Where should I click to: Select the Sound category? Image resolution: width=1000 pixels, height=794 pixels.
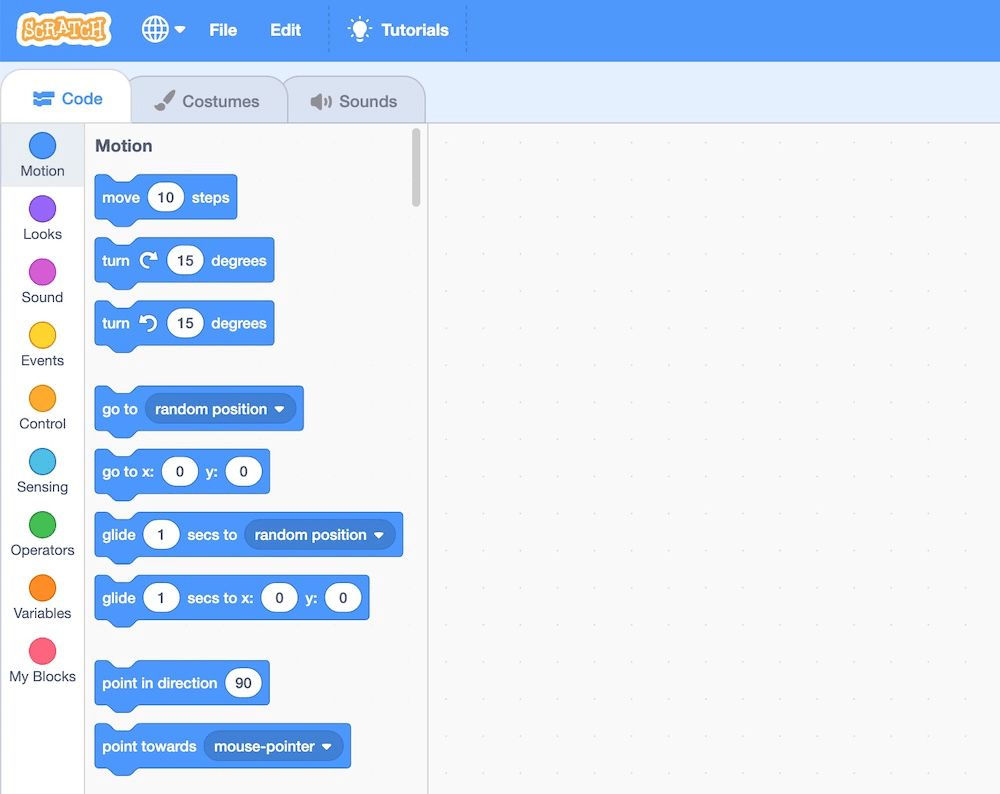pos(41,272)
